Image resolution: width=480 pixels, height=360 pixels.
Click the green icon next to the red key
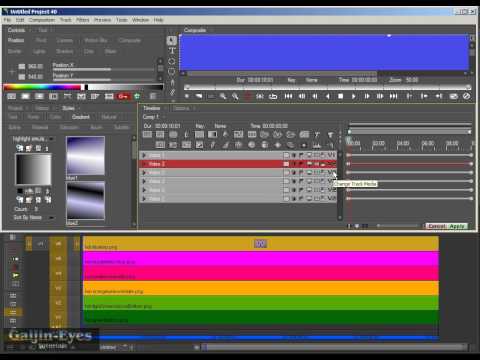[x=137, y=96]
